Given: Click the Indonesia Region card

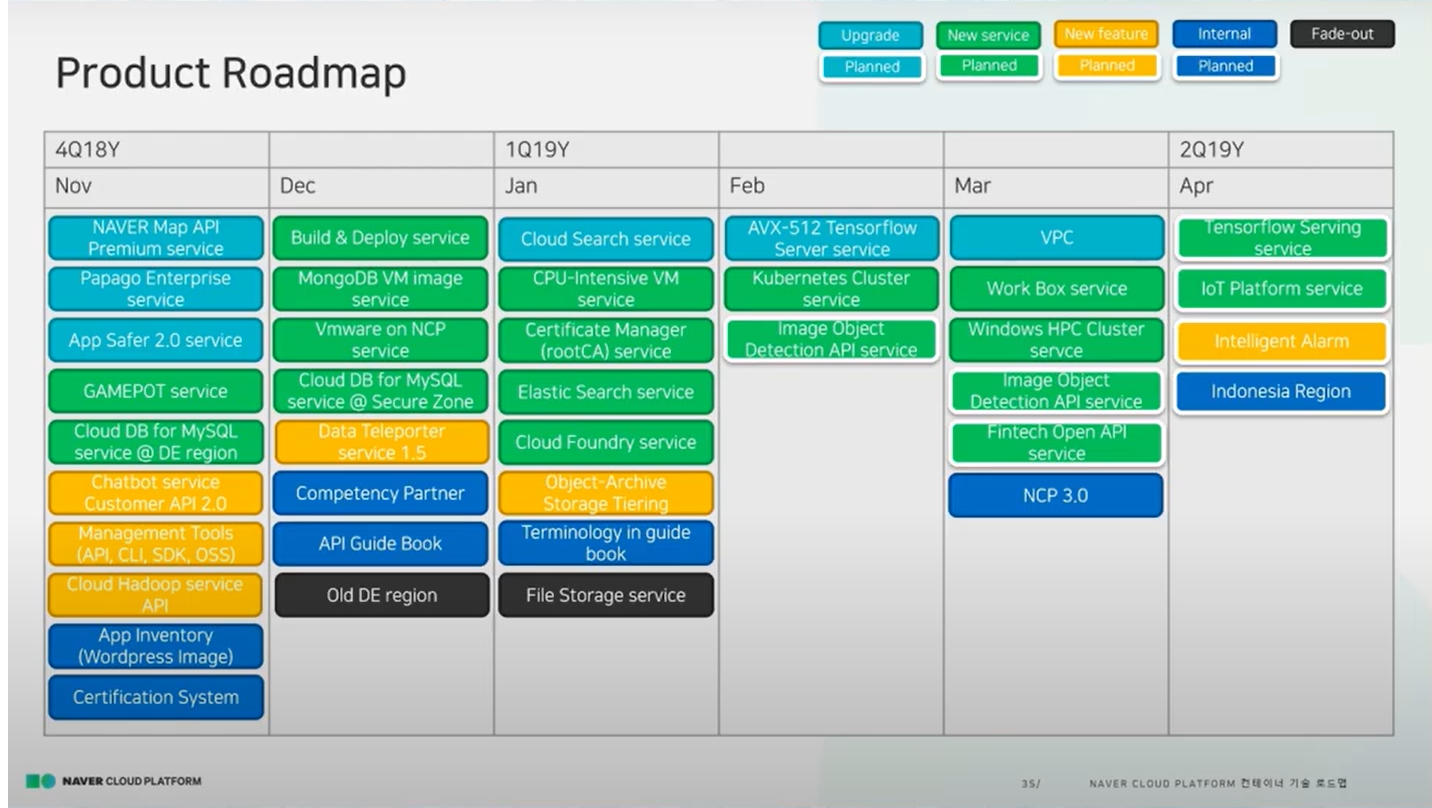Looking at the screenshot, I should pyautogui.click(x=1282, y=392).
